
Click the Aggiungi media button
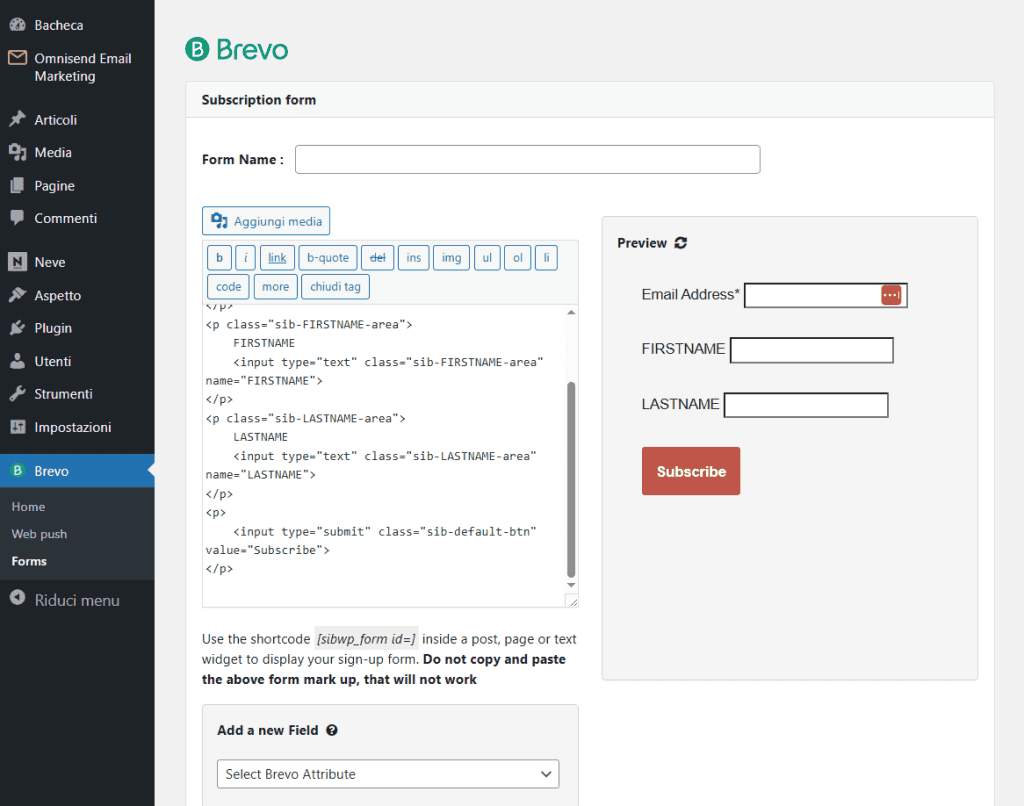click(x=266, y=221)
